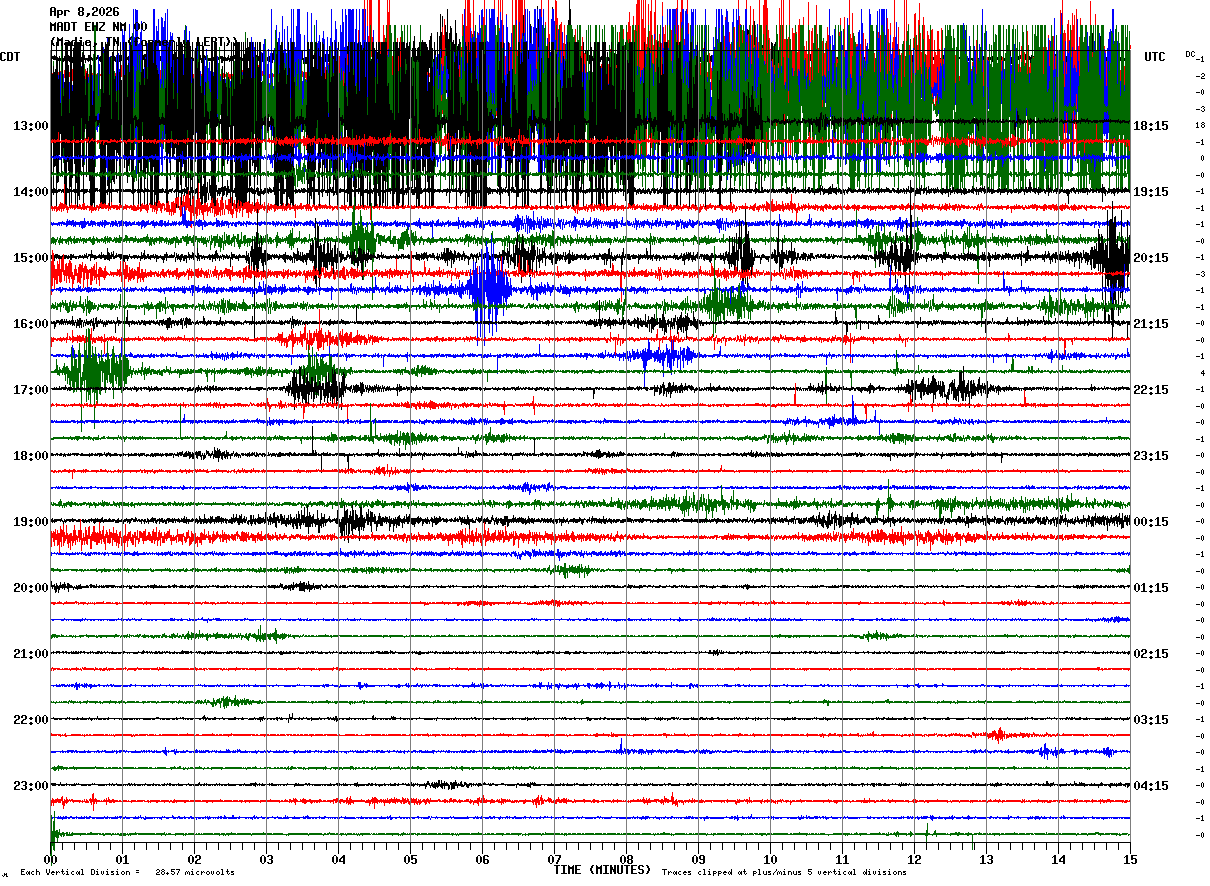Viewport: 1210px width, 886px height.
Task: Click the station code "MADT EHZ NM 00"
Action: coord(98,27)
